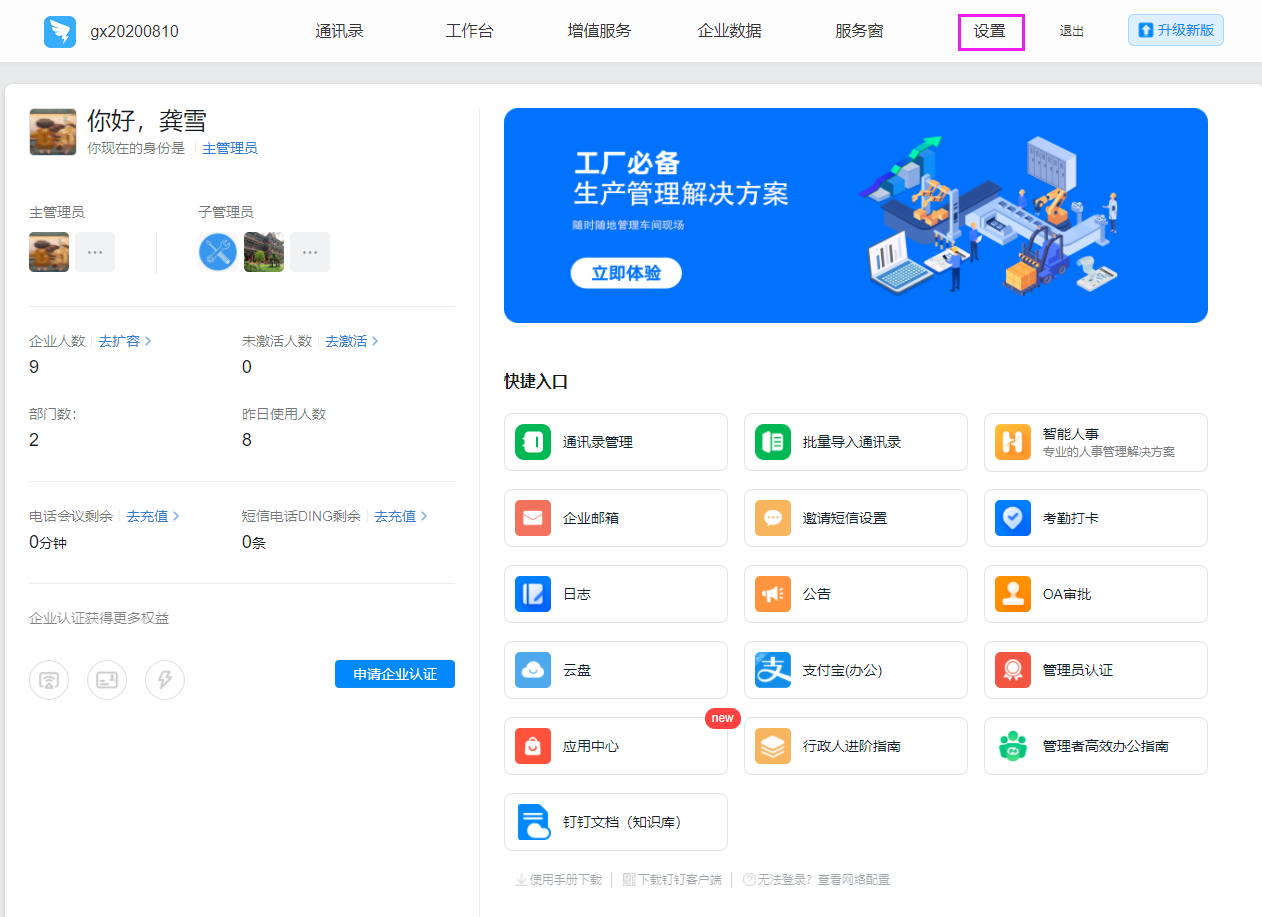Screen dimensions: 1262x917
Task: Open the 云盘 cloud icon
Action: click(533, 670)
